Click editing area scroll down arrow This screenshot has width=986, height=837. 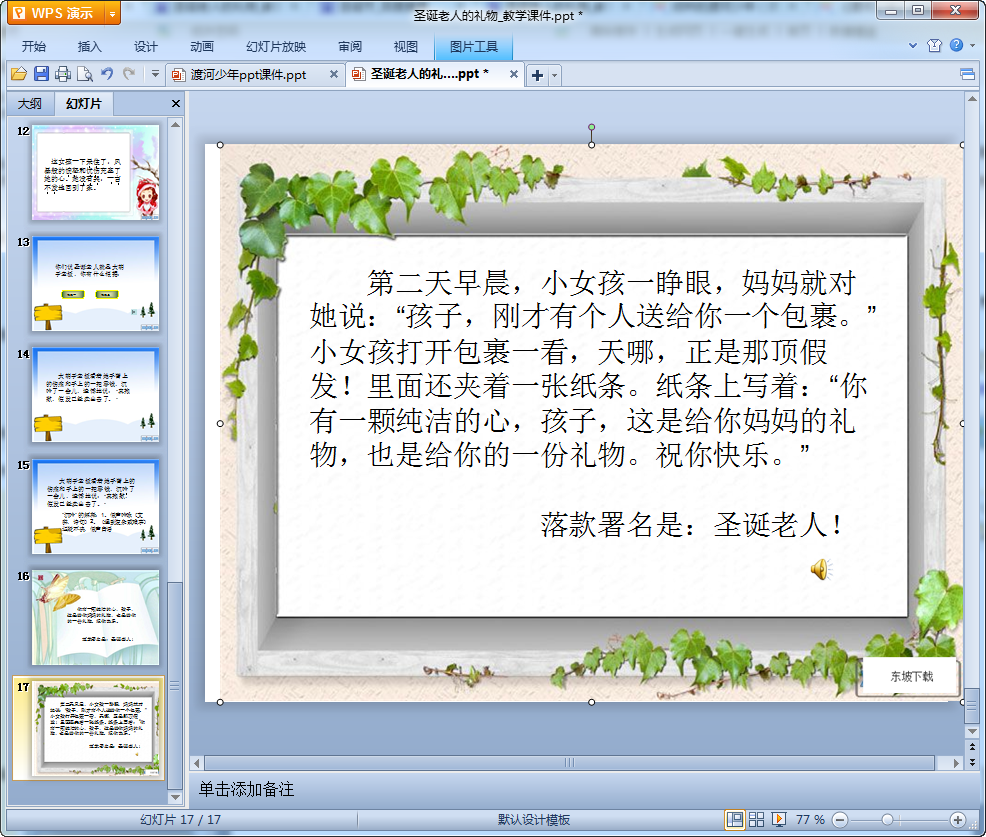click(972, 732)
